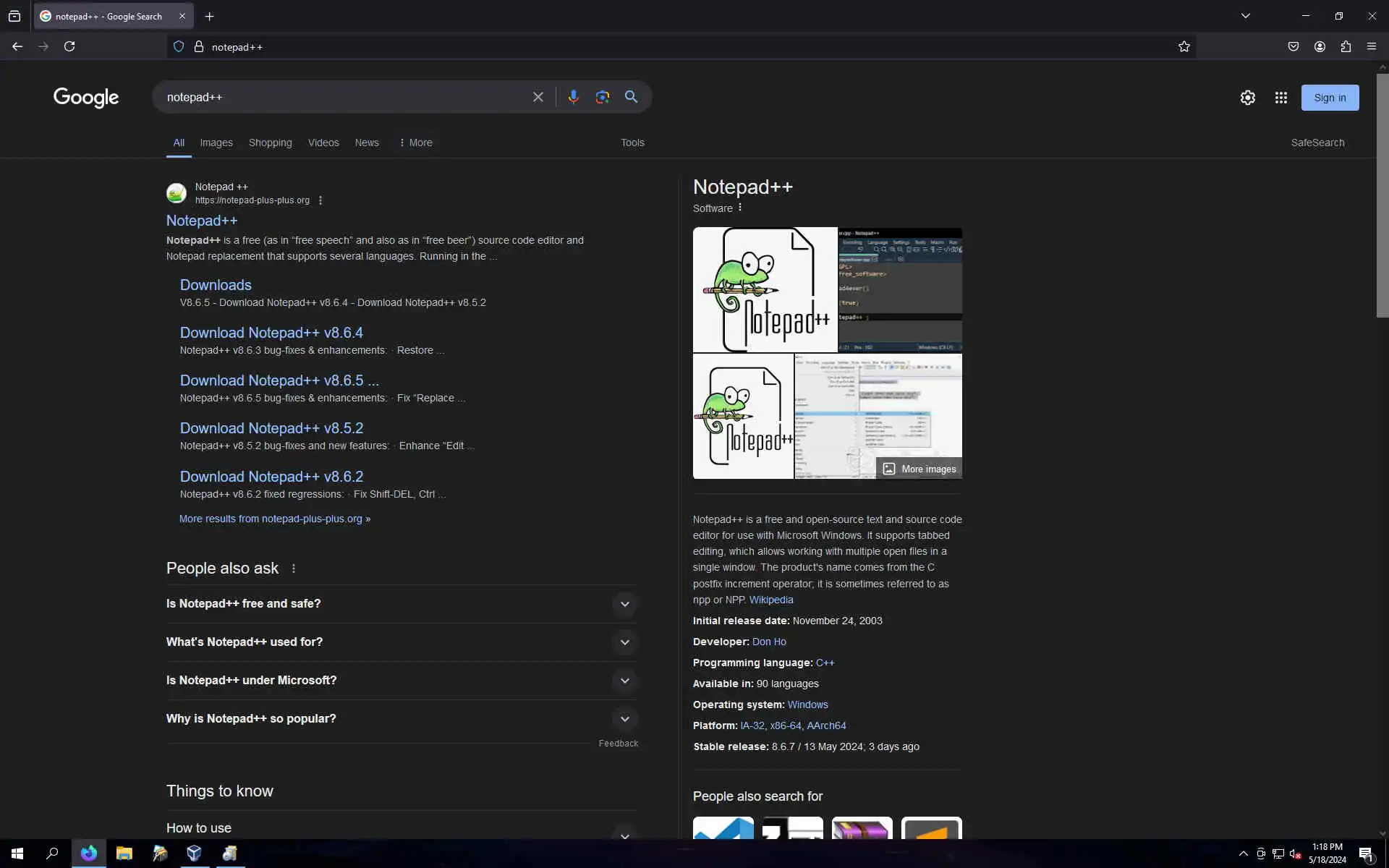This screenshot has height=868, width=1389.
Task: Bookmark this page with the star icon
Action: [x=1184, y=47]
